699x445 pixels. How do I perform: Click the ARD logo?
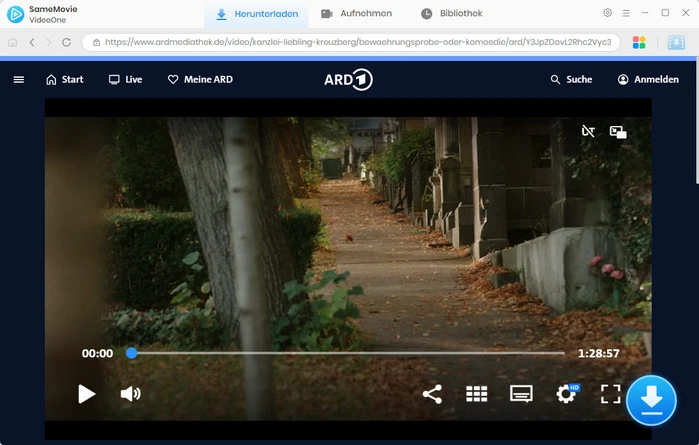point(348,80)
